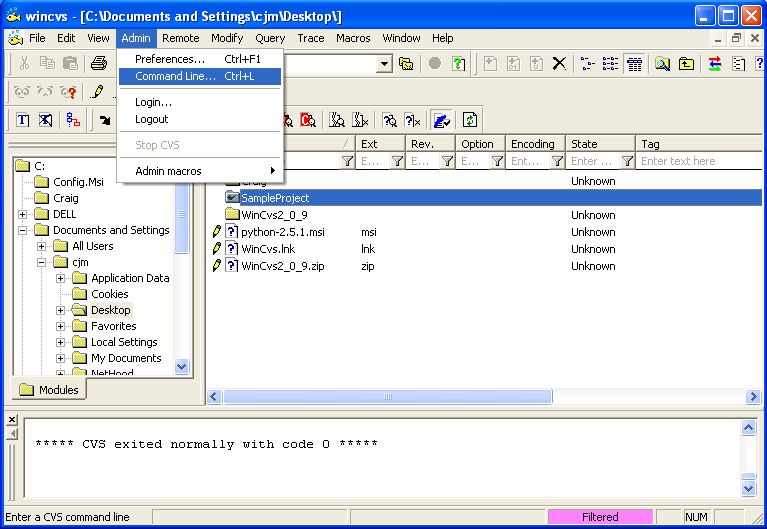This screenshot has height=529, width=767.
Task: Click the yellow pencil edit icon
Action: click(97, 92)
